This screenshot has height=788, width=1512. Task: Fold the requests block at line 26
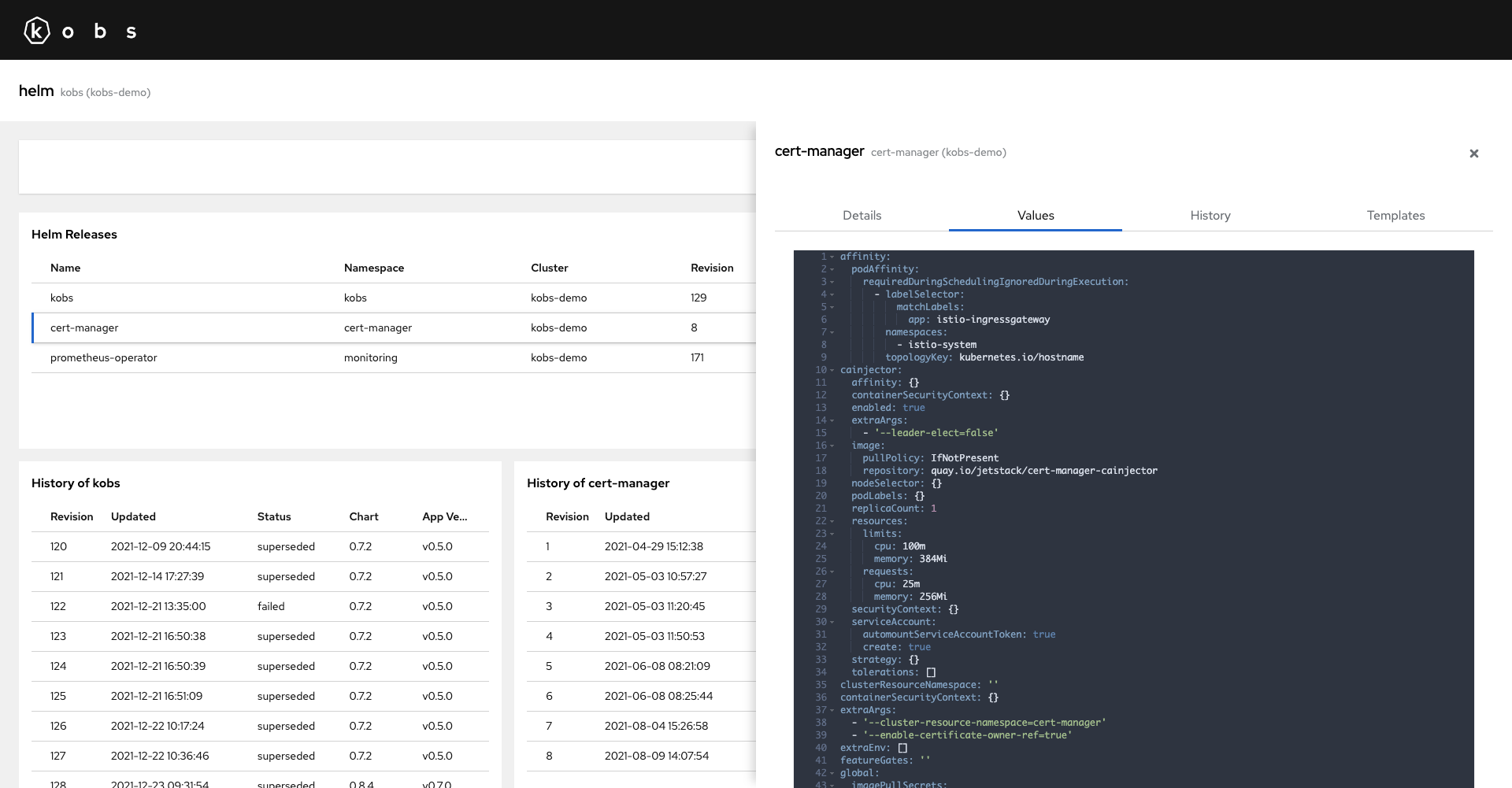pos(832,572)
